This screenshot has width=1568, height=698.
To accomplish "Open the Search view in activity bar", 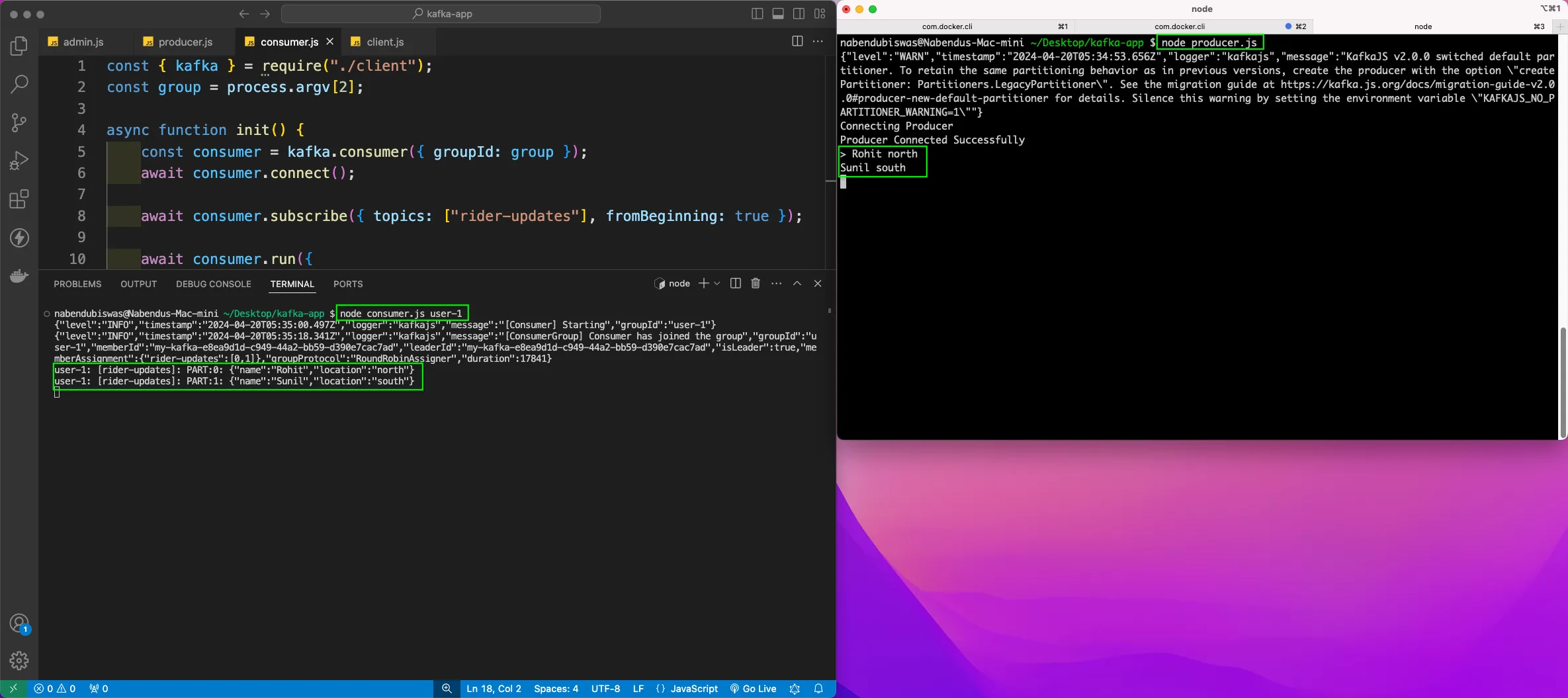I will [x=19, y=84].
